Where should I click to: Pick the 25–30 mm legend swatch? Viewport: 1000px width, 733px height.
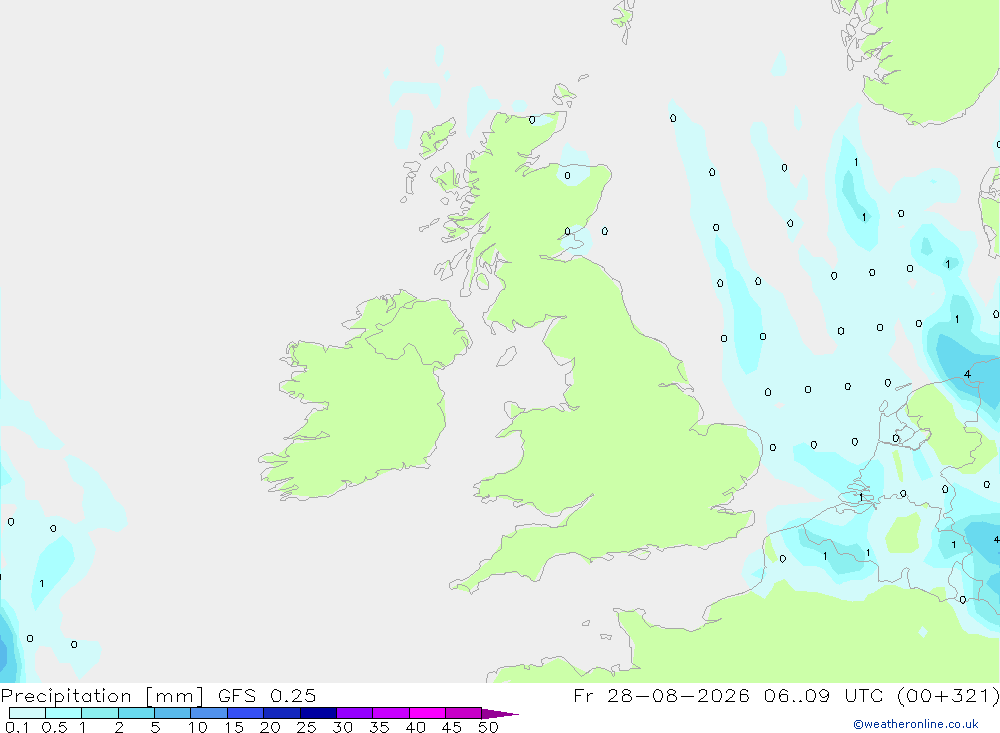click(x=318, y=713)
